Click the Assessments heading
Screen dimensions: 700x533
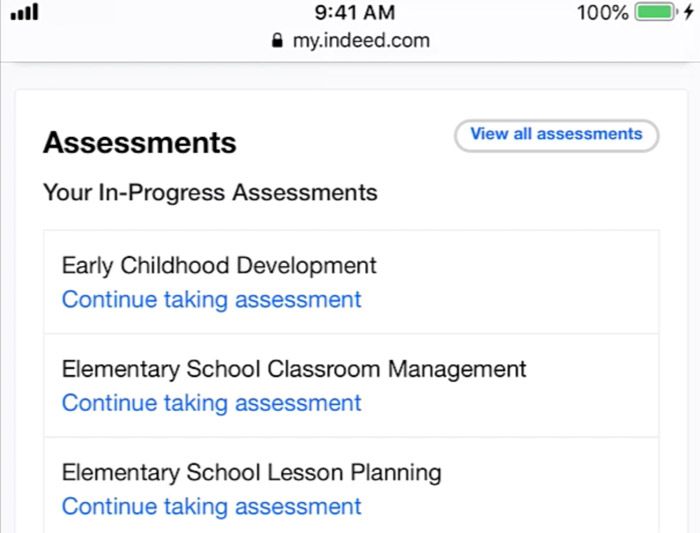tap(140, 143)
